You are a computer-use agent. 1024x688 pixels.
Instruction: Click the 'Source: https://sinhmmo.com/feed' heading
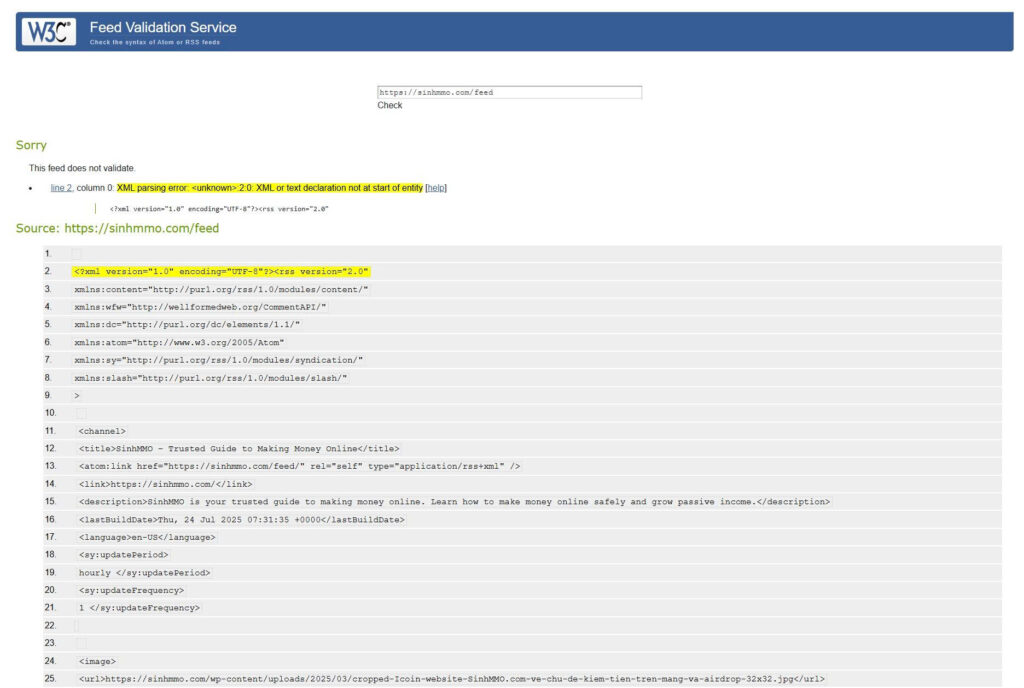click(118, 228)
